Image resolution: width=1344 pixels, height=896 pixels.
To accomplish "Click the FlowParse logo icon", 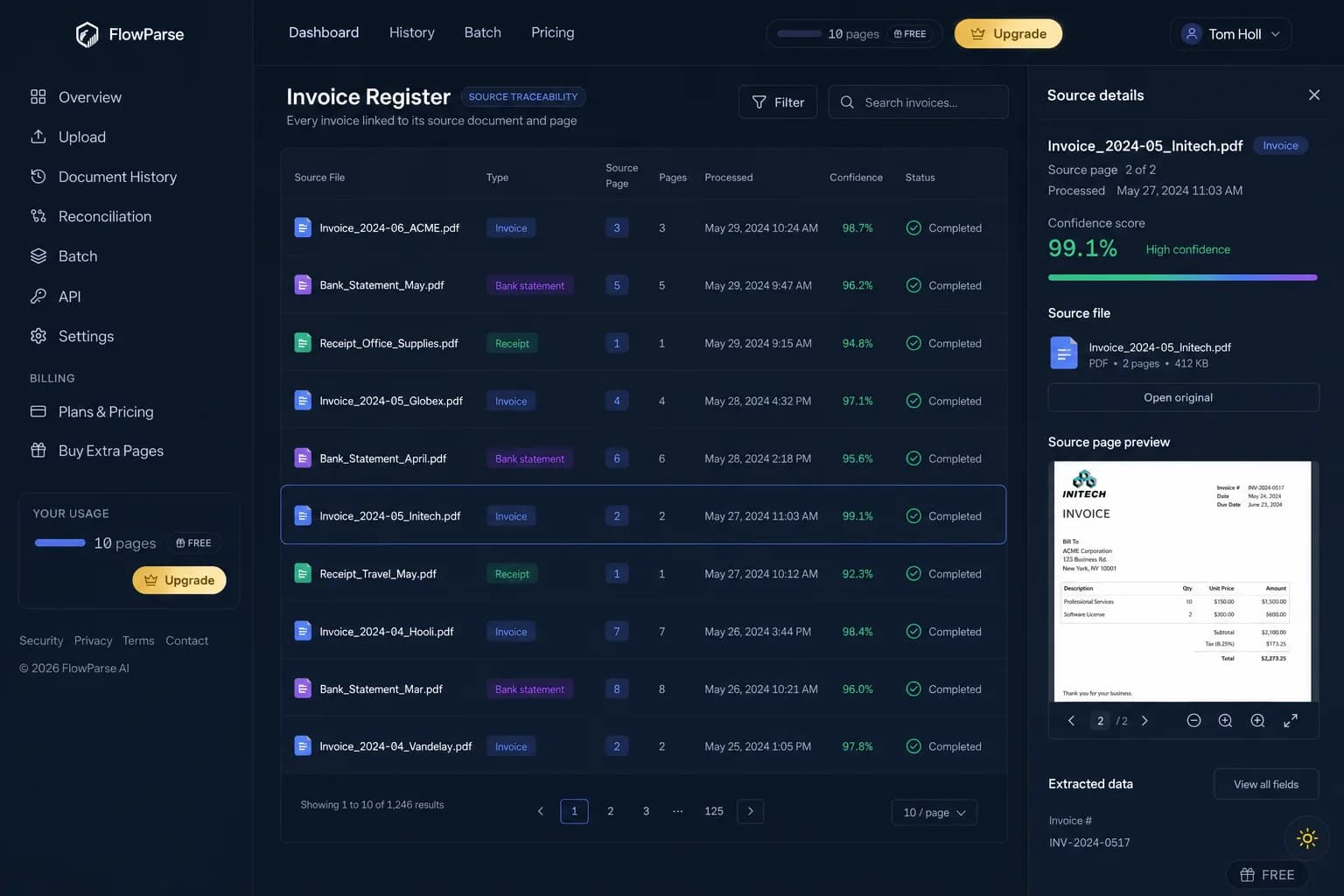I will point(87,34).
